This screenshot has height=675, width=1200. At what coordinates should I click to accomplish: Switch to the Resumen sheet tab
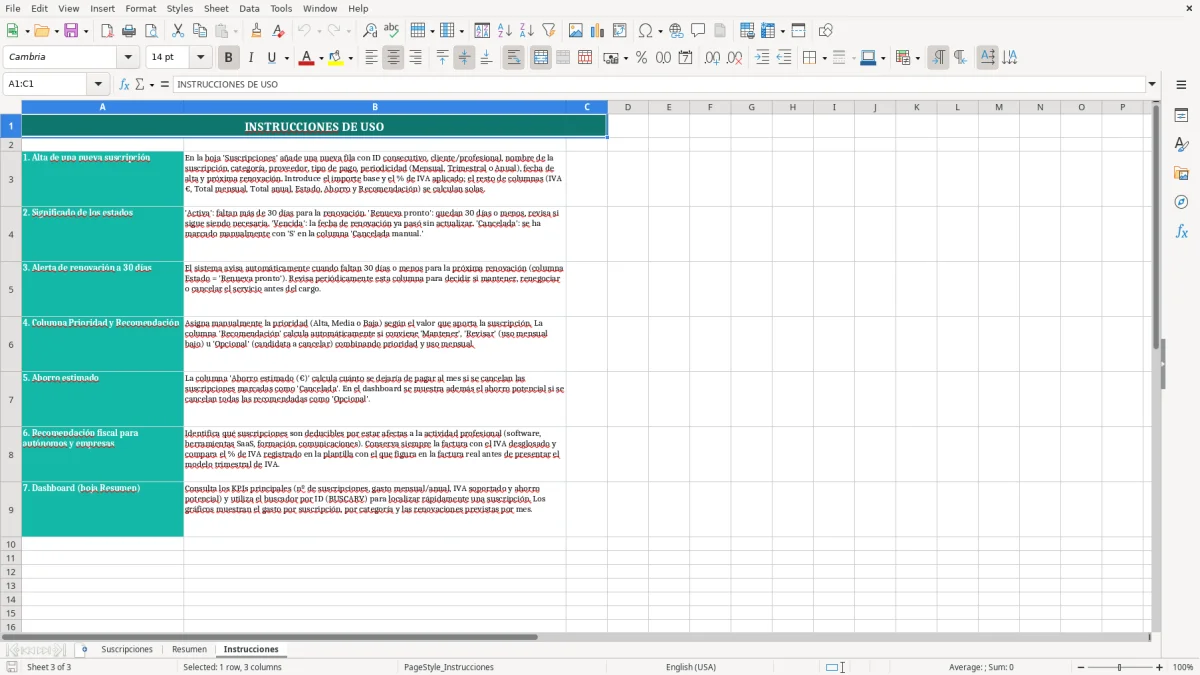click(x=189, y=650)
